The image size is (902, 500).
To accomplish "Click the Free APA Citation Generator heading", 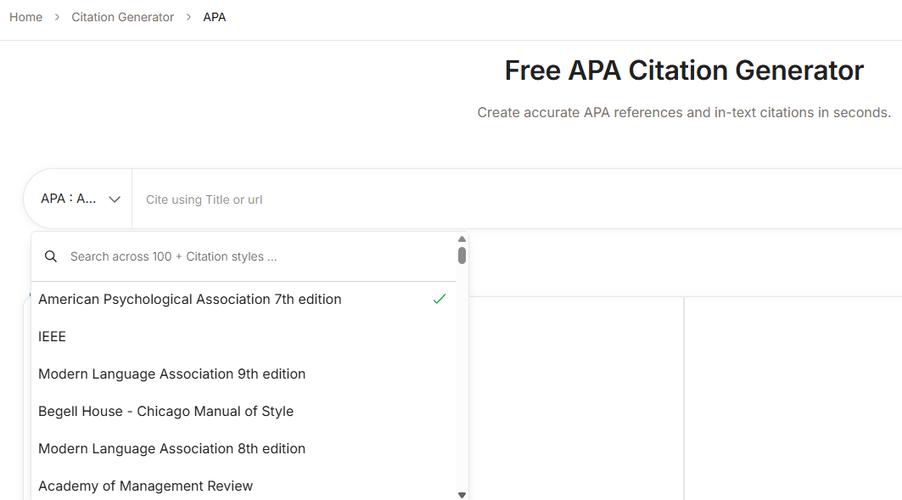I will click(x=684, y=71).
